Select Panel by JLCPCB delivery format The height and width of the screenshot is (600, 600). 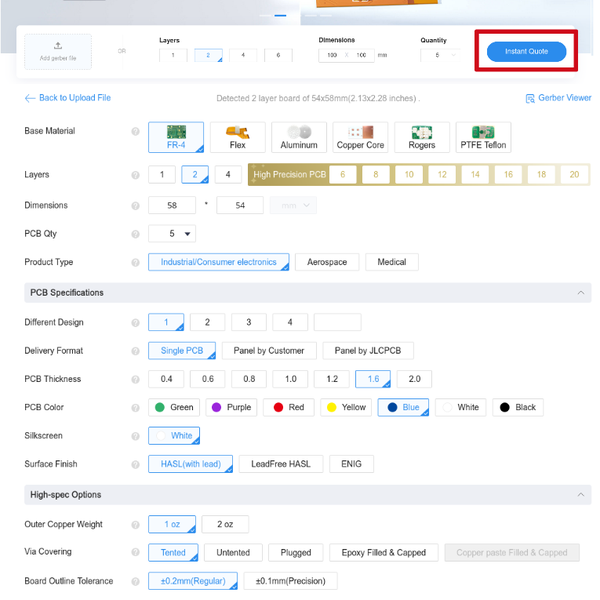tap(368, 351)
